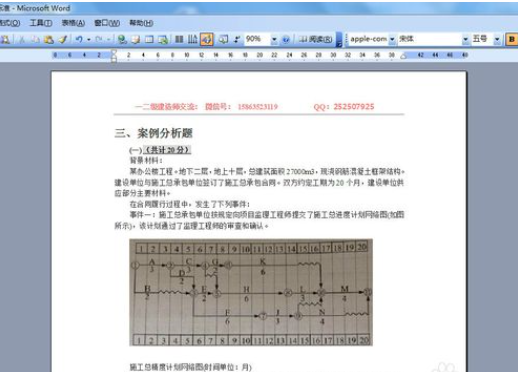Click the 阅读(R) reading button

pos(315,40)
